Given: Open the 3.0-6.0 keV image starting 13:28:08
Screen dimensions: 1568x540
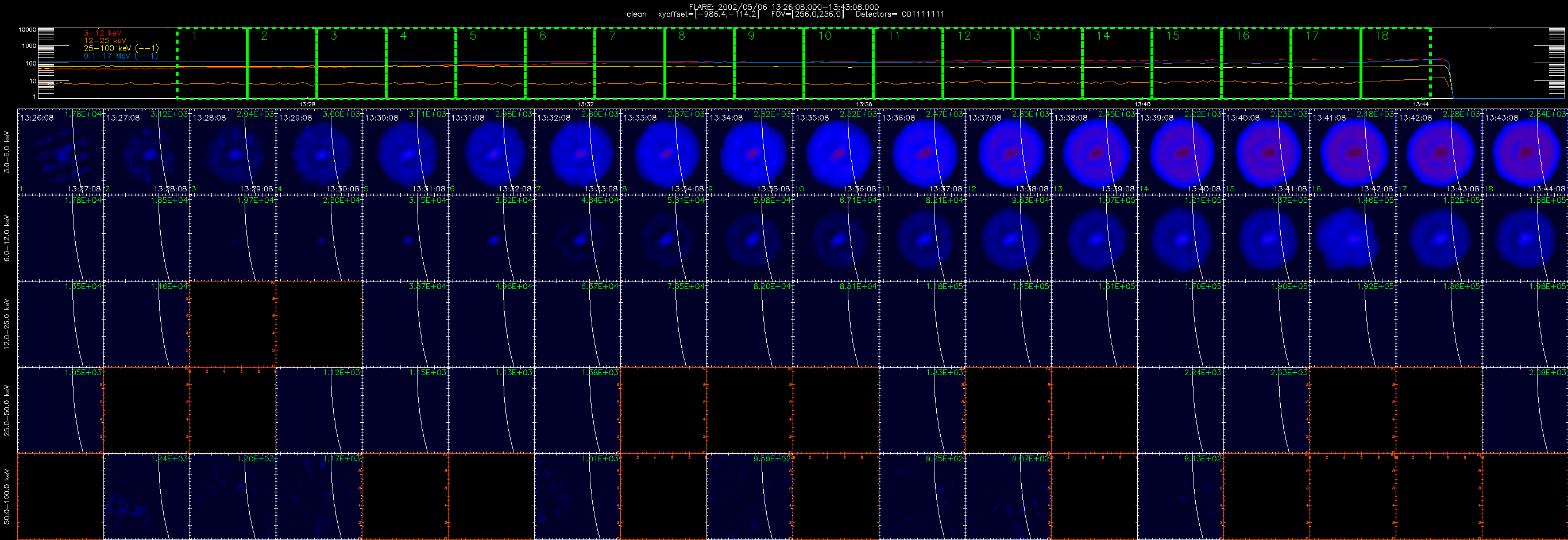Looking at the screenshot, I should (x=233, y=152).
